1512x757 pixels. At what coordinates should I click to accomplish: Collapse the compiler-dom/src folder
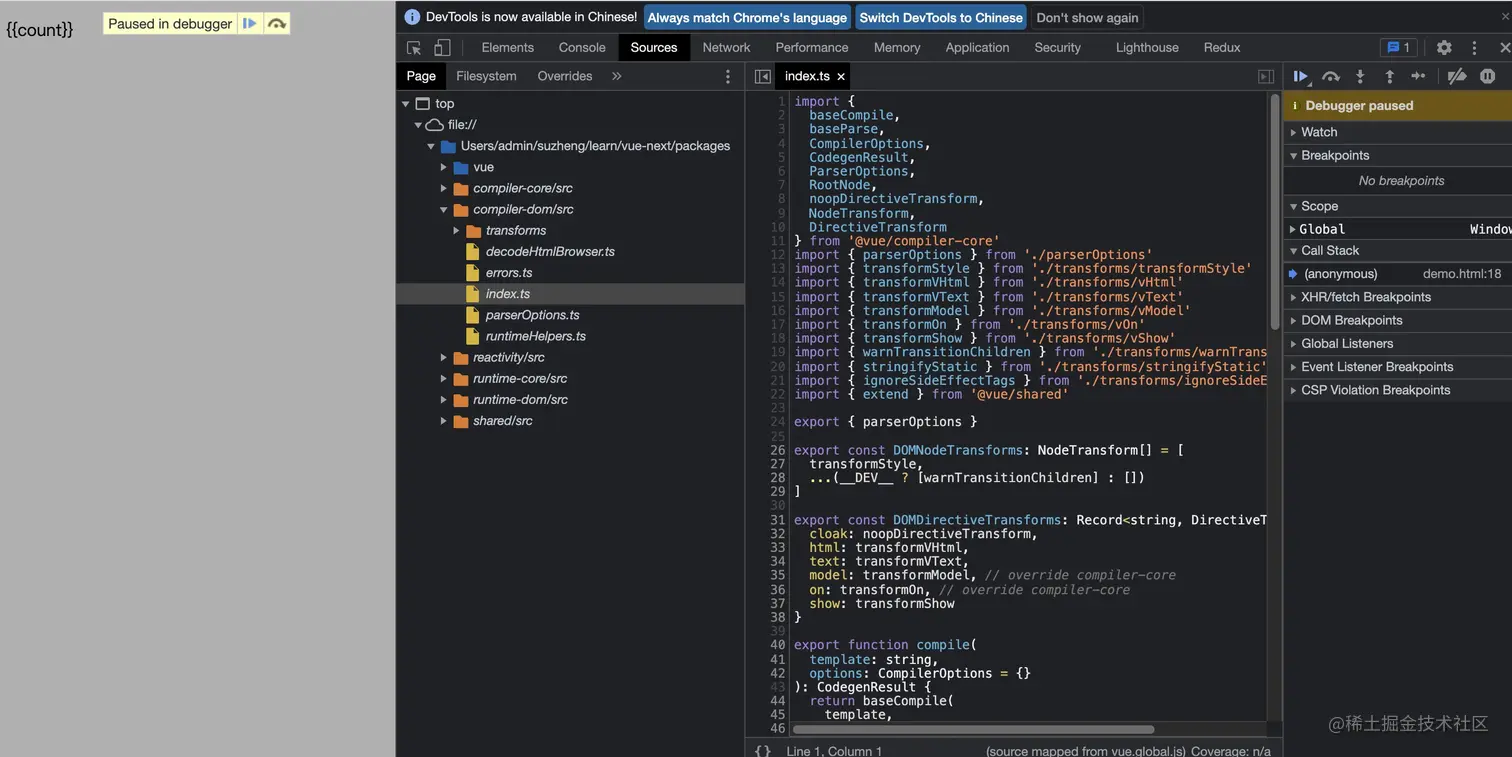click(x=444, y=210)
